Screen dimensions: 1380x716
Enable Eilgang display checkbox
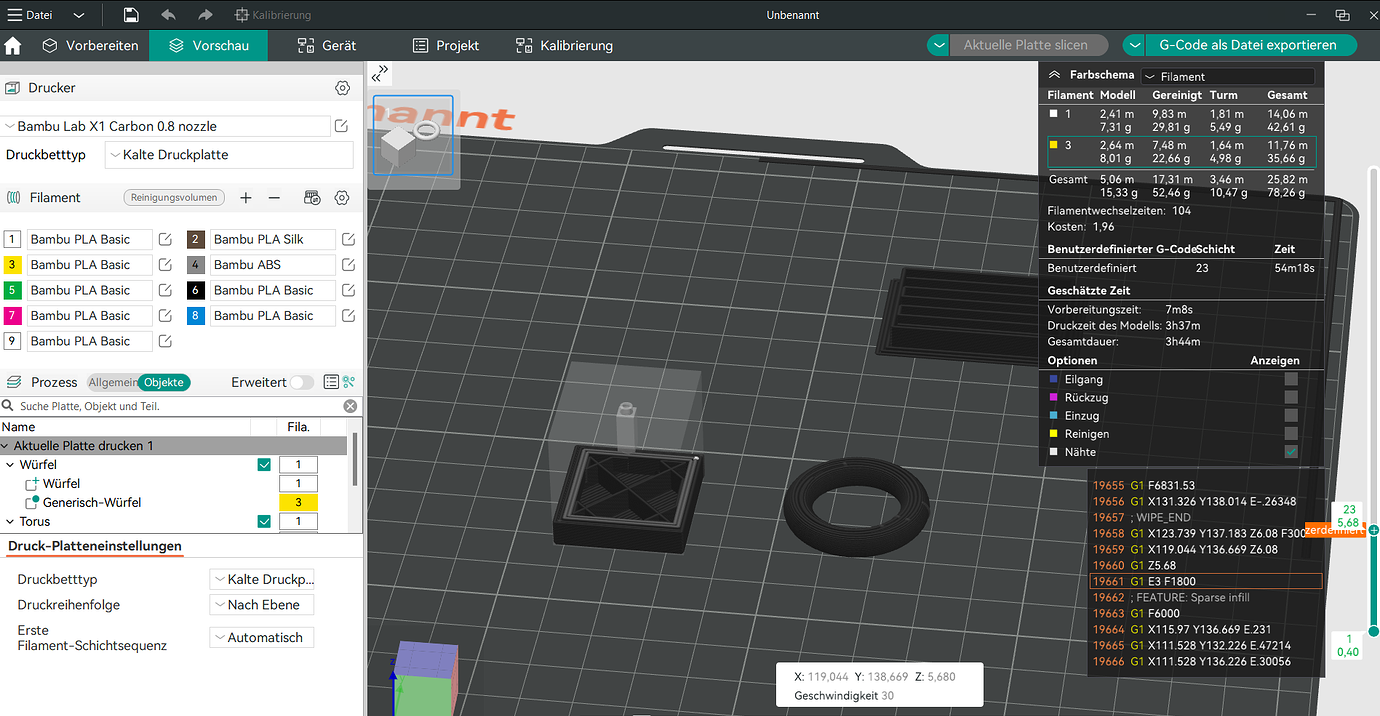click(x=1291, y=379)
